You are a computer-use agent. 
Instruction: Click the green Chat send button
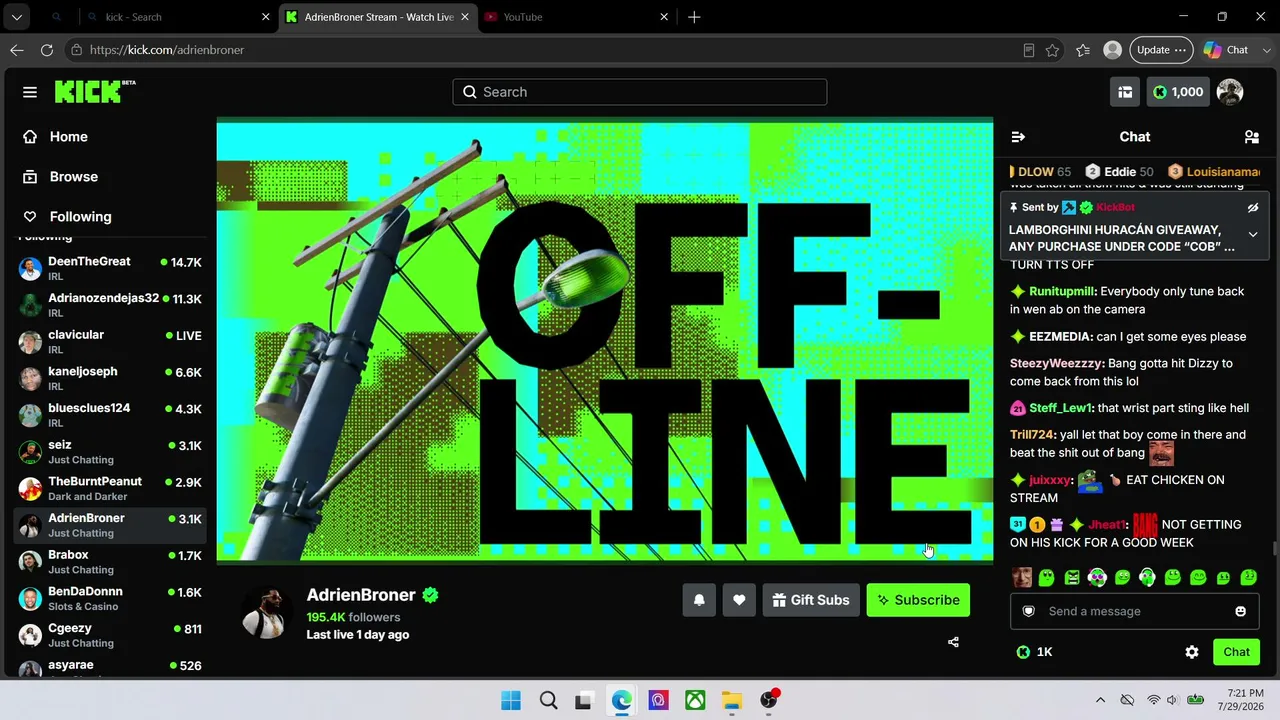[x=1236, y=652]
